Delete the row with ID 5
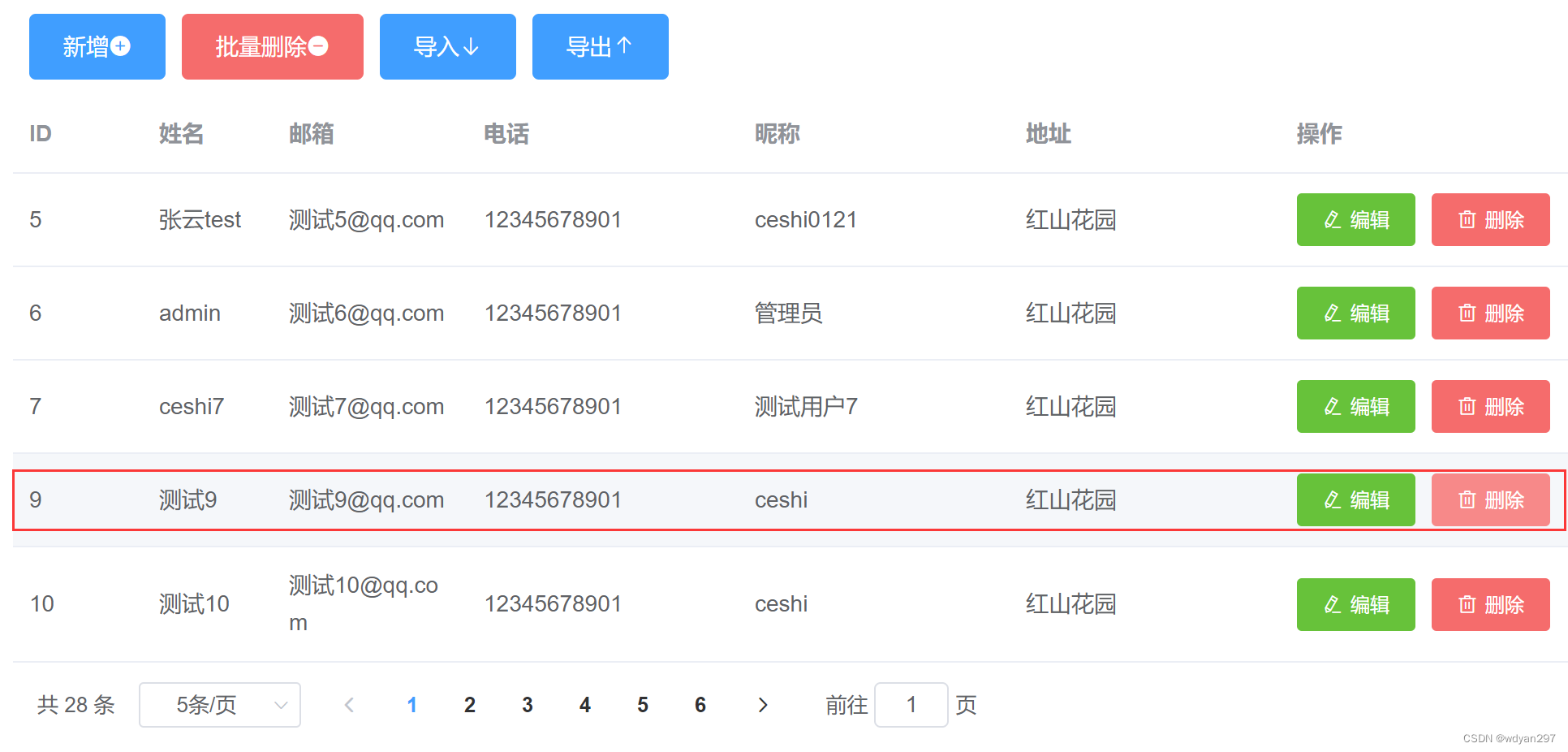Viewport: 1568px width, 752px height. pos(1490,219)
